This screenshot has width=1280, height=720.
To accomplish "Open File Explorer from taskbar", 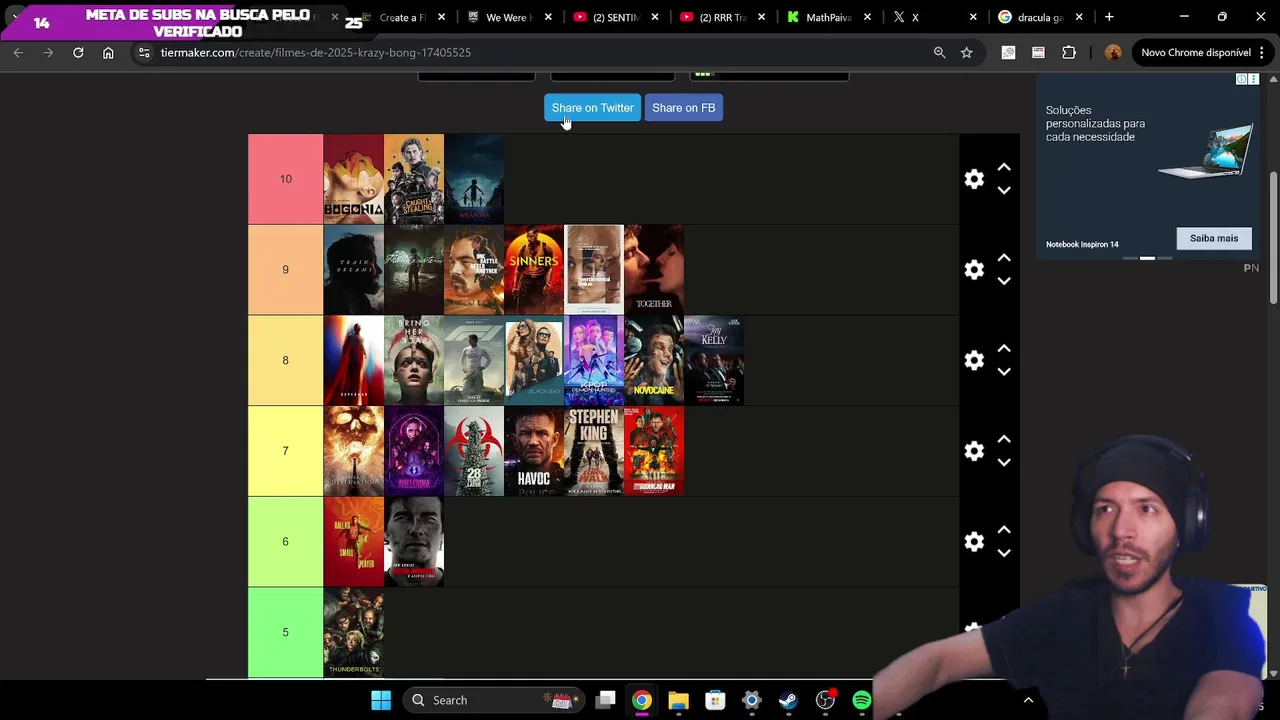I will pos(678,700).
